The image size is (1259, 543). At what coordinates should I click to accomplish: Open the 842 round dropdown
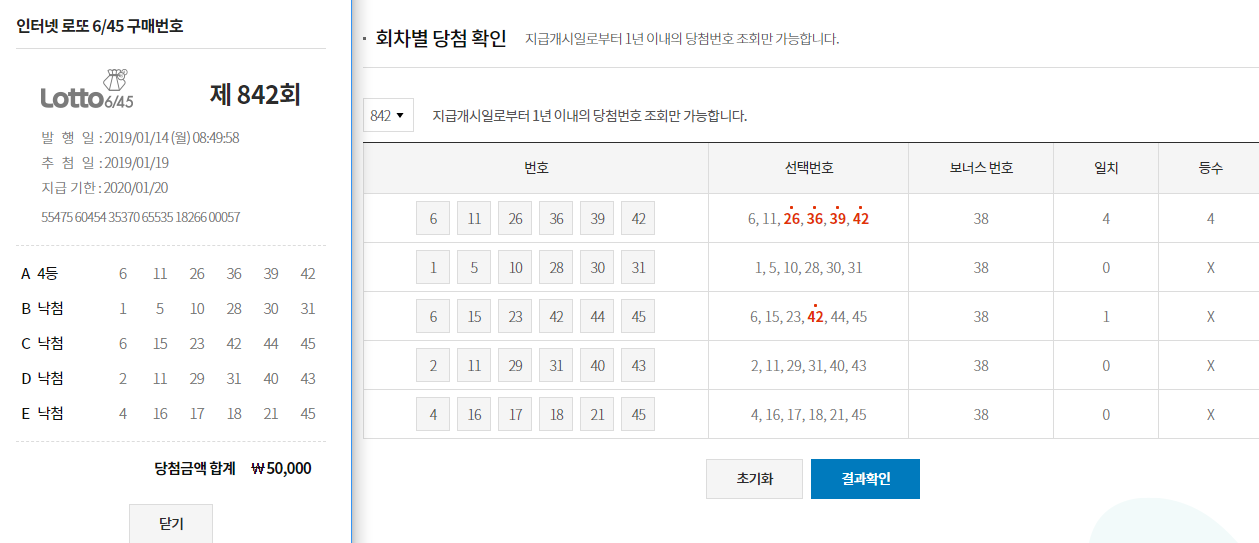click(x=388, y=115)
